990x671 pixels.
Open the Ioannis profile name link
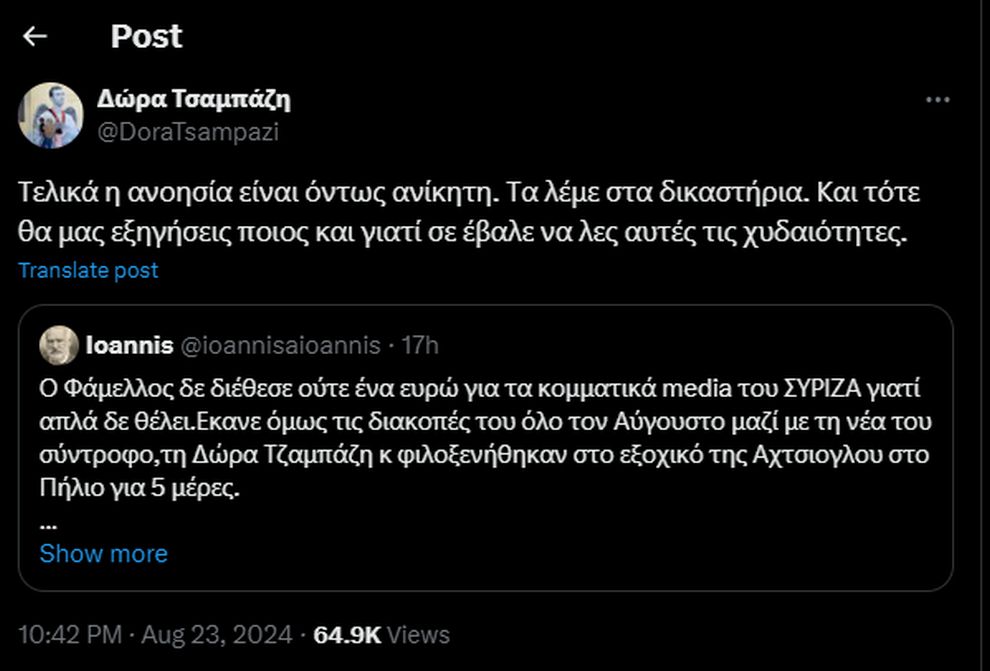[x=129, y=346]
